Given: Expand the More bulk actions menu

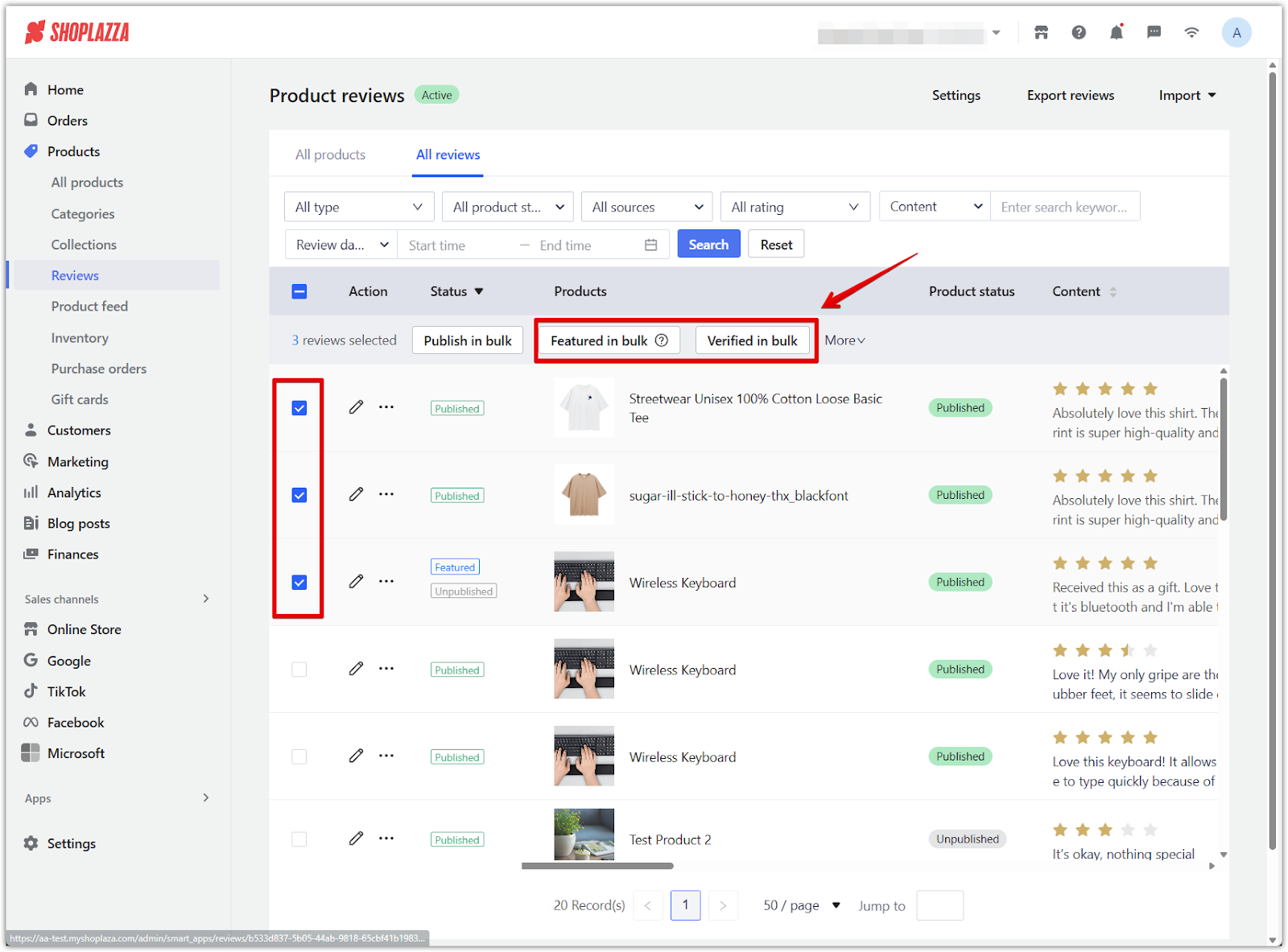Looking at the screenshot, I should [x=845, y=340].
